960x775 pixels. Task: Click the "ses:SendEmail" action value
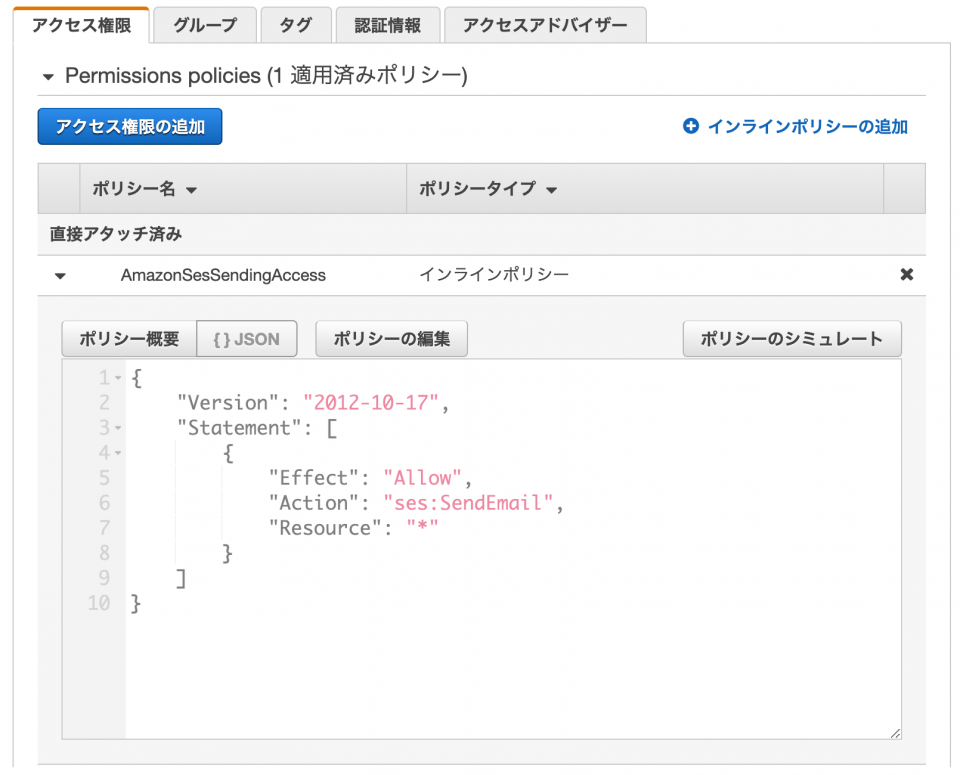(468, 503)
